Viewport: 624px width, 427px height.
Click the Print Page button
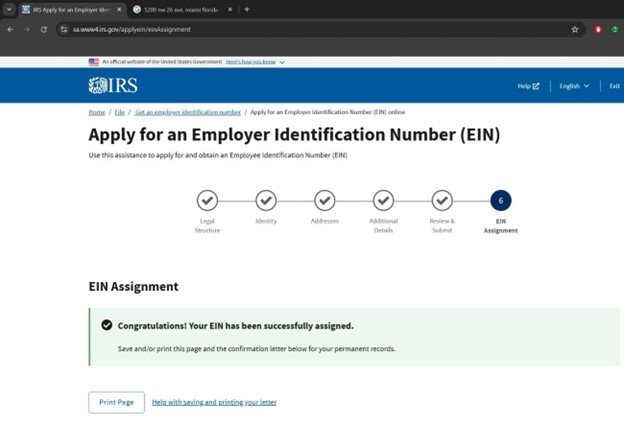pos(116,402)
